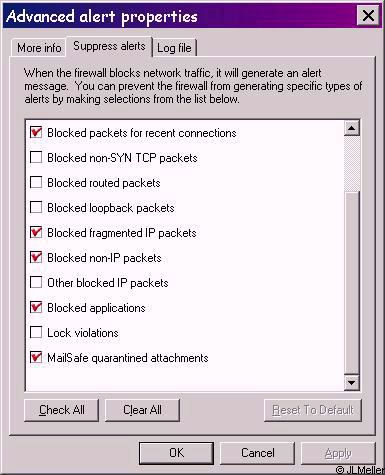Select the Suppress alerts tab
385x475 pixels.
click(x=109, y=46)
